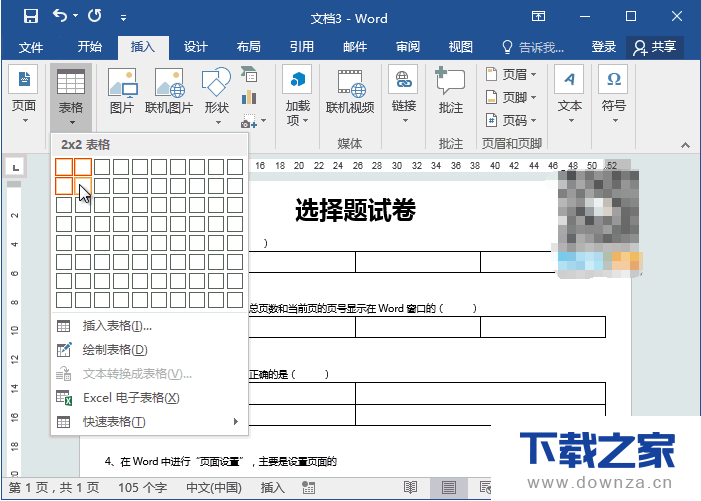This screenshot has width=701, height=501.
Task: Toggle the 插入 overtype mode indicator
Action: (272, 488)
